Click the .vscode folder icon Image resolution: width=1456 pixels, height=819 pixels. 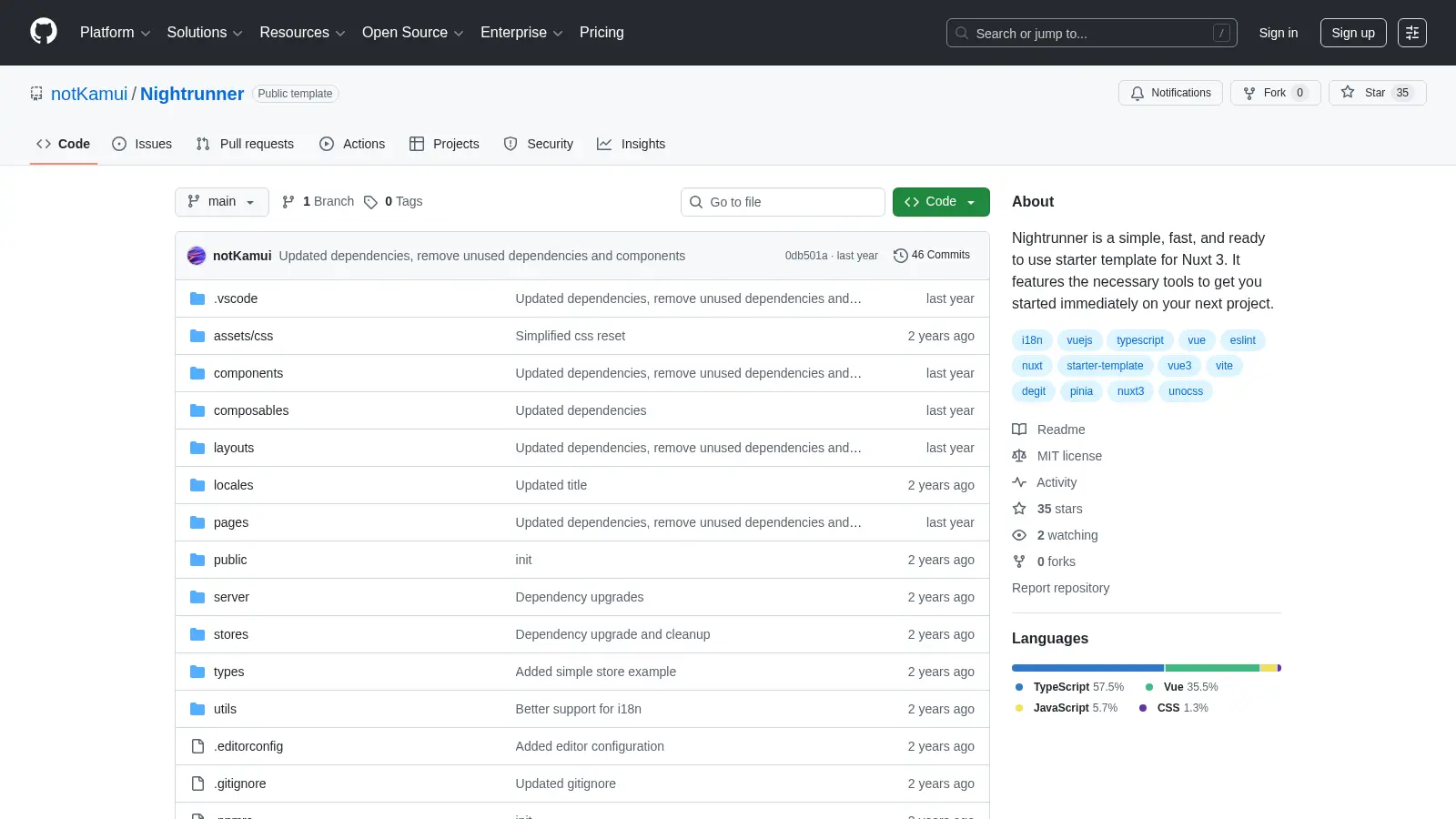pyautogui.click(x=197, y=298)
